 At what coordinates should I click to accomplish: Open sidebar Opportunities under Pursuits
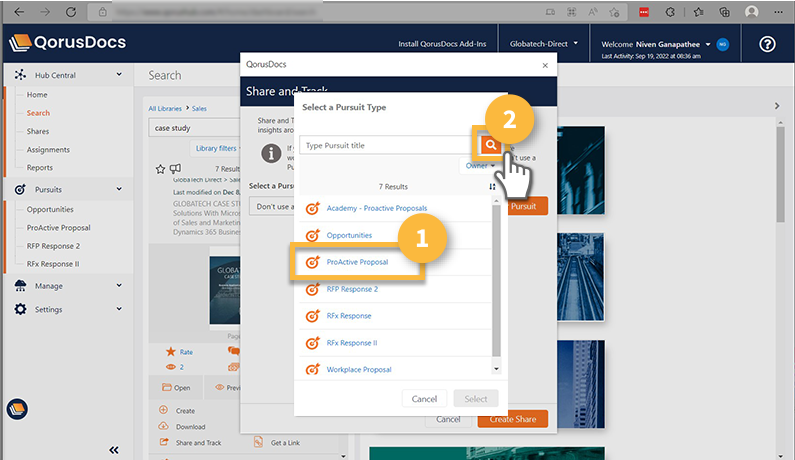(50, 209)
